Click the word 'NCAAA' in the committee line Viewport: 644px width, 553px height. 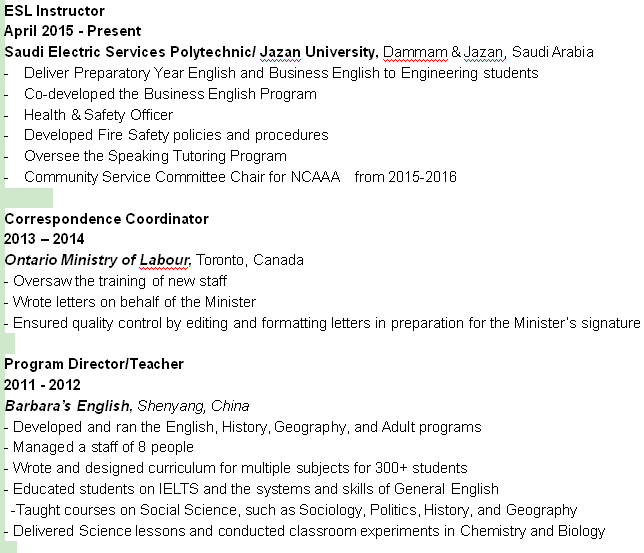(x=316, y=177)
